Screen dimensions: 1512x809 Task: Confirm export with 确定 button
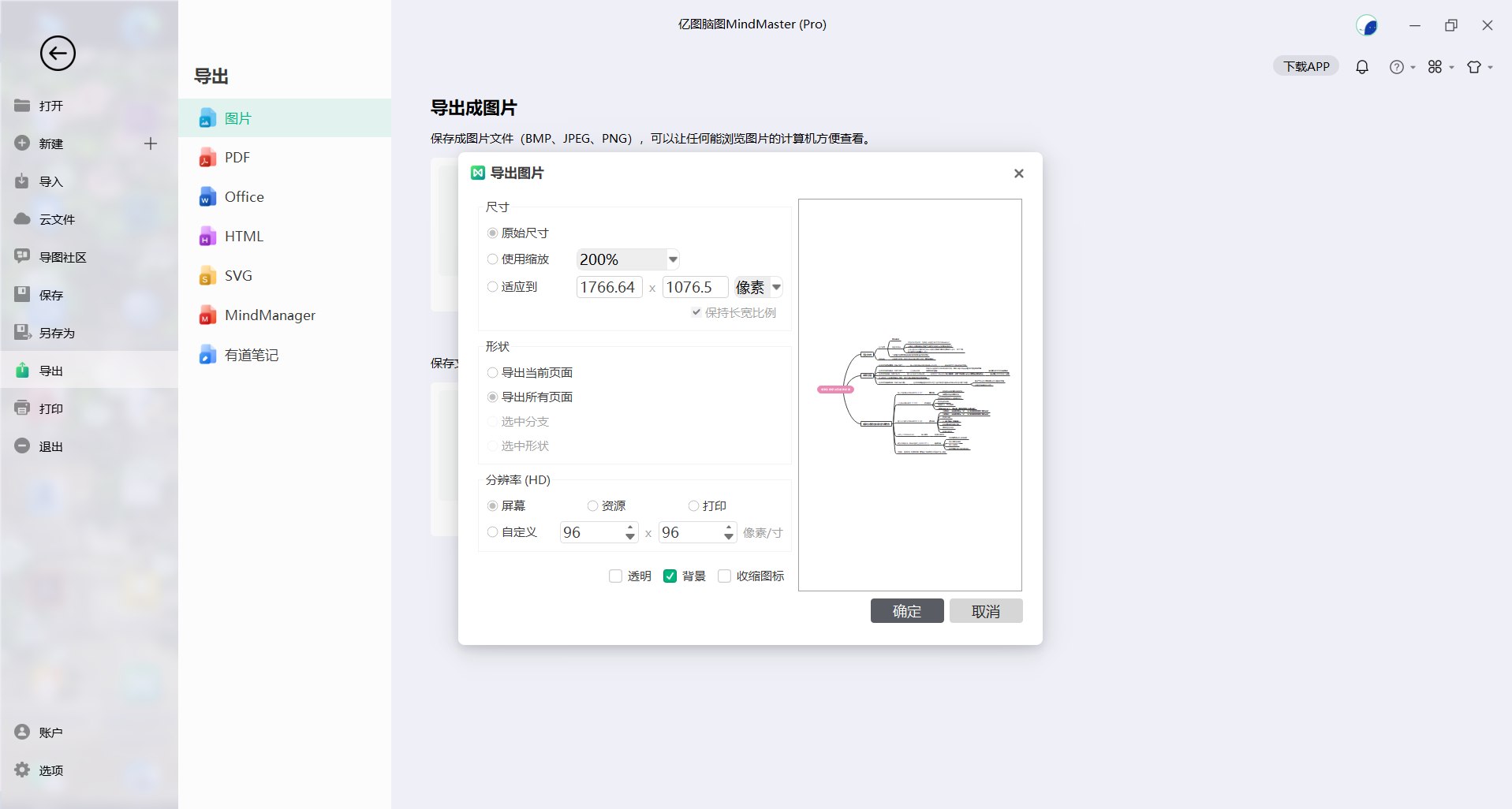pos(907,611)
